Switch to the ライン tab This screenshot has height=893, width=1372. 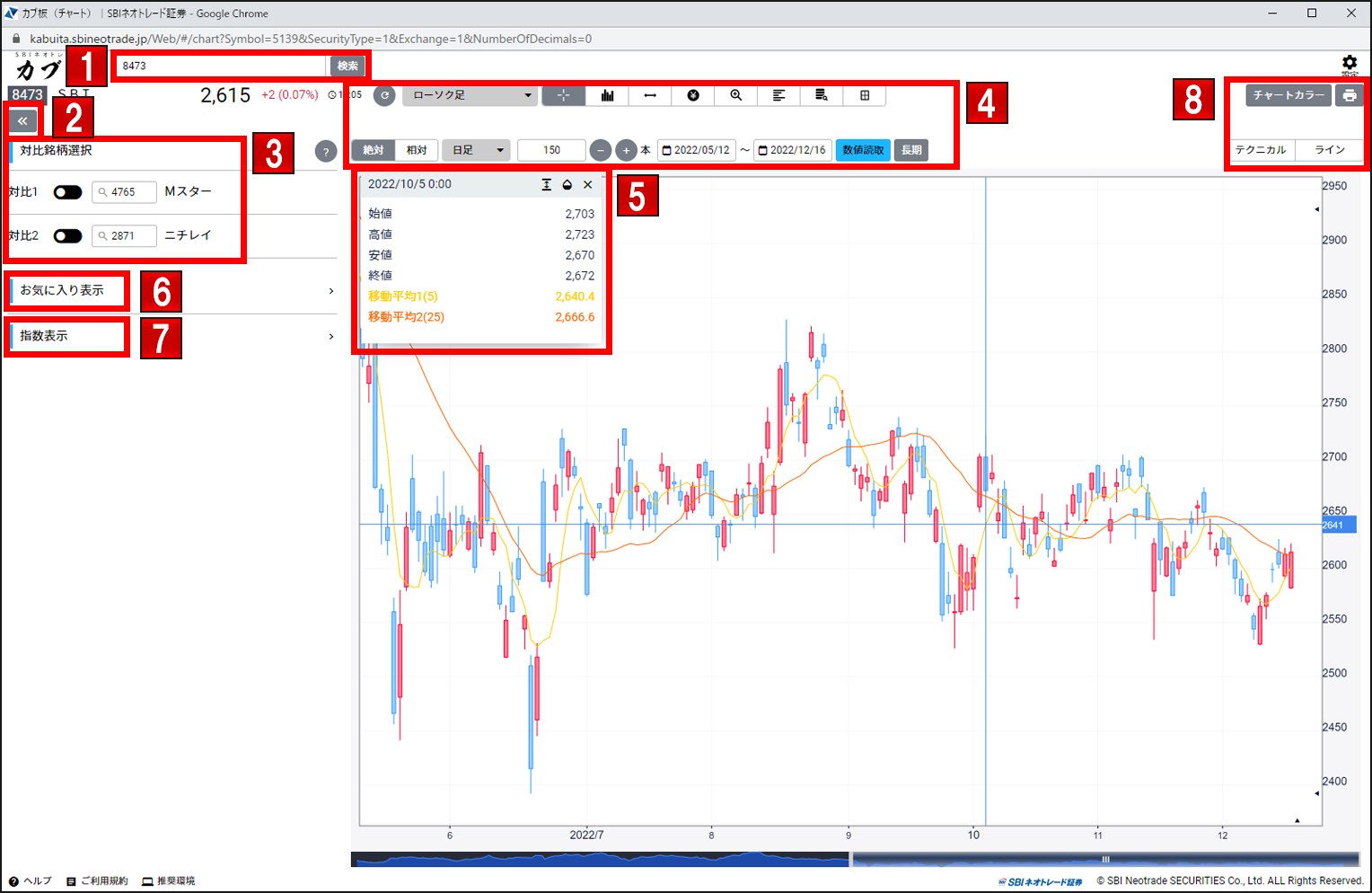[x=1330, y=150]
